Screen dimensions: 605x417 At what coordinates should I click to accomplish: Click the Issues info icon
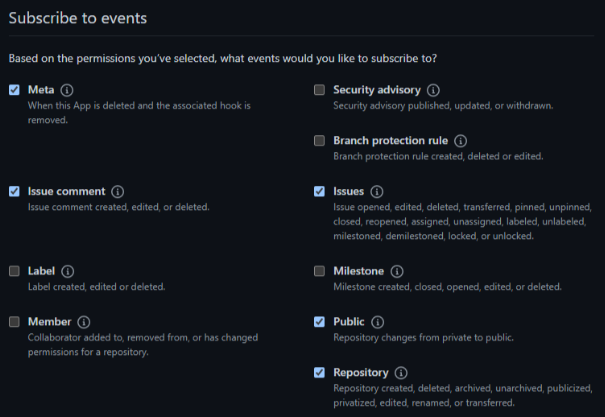(x=377, y=191)
